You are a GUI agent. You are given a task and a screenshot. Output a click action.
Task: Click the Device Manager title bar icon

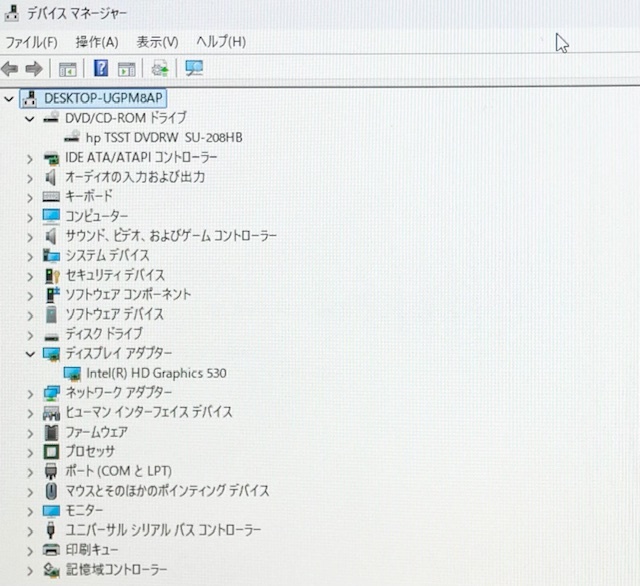12,13
